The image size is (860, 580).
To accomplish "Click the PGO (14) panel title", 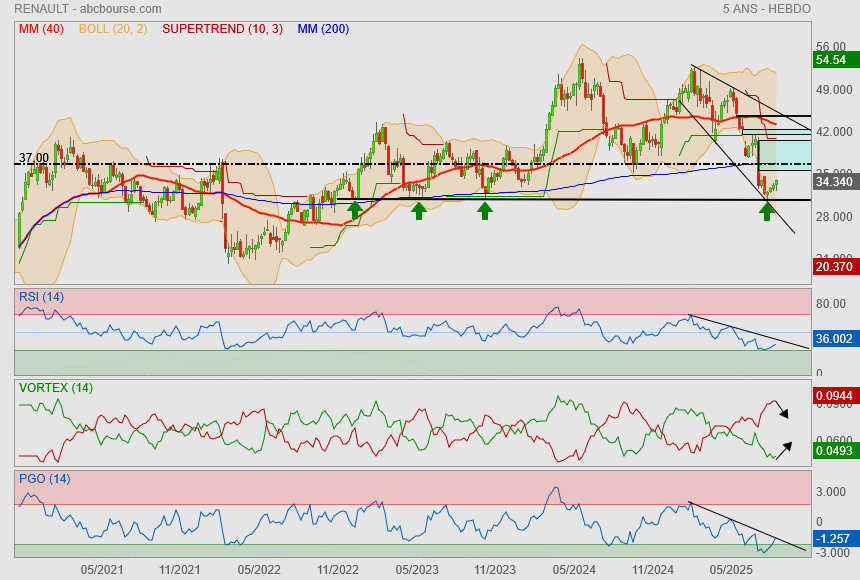I will coord(43,479).
